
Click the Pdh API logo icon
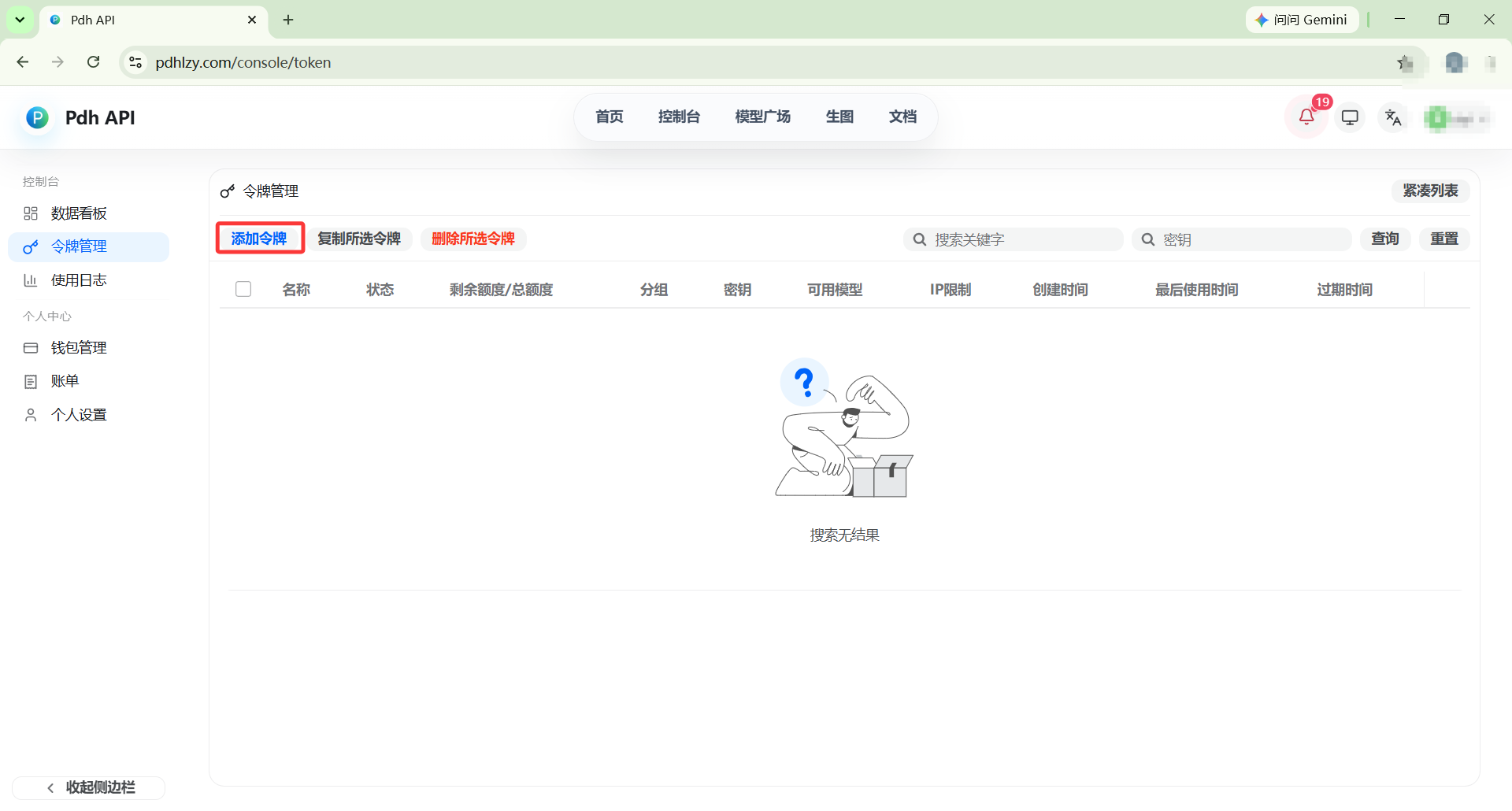(37, 117)
